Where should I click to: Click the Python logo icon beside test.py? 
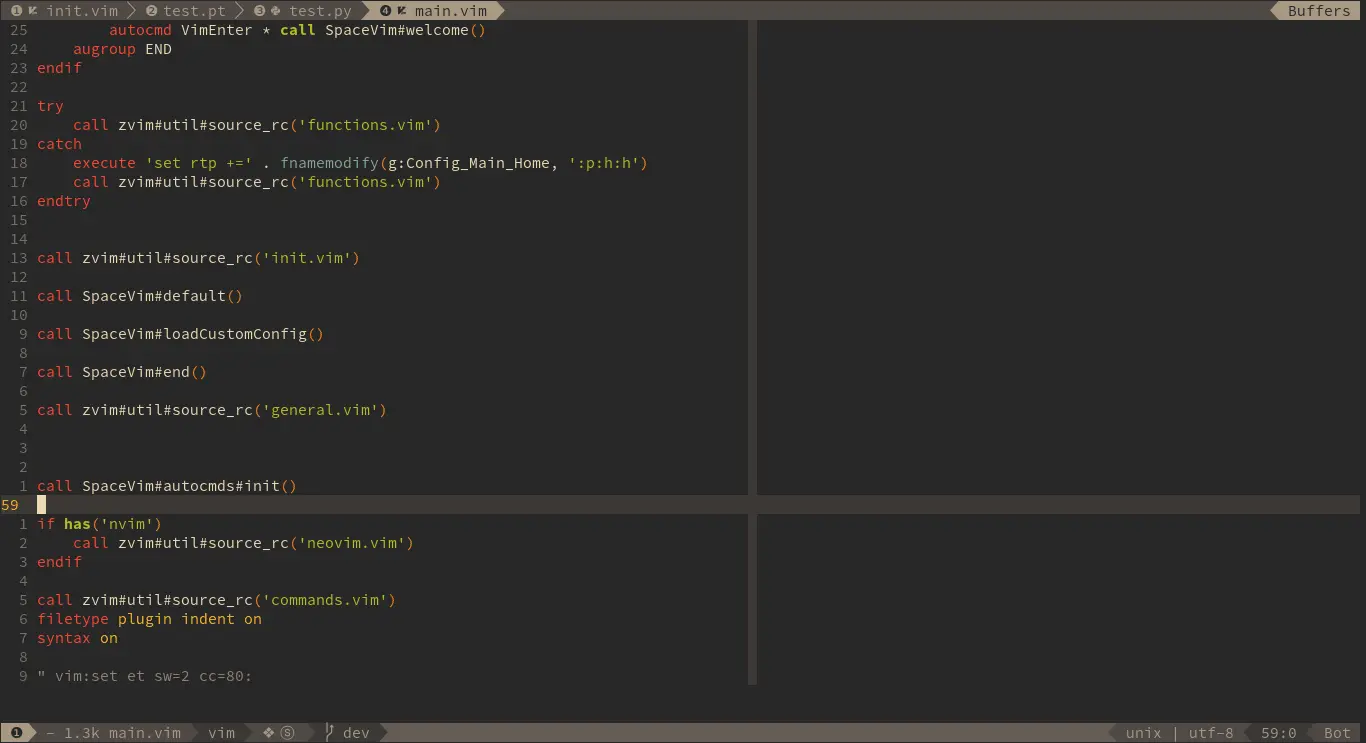pyautogui.click(x=277, y=10)
